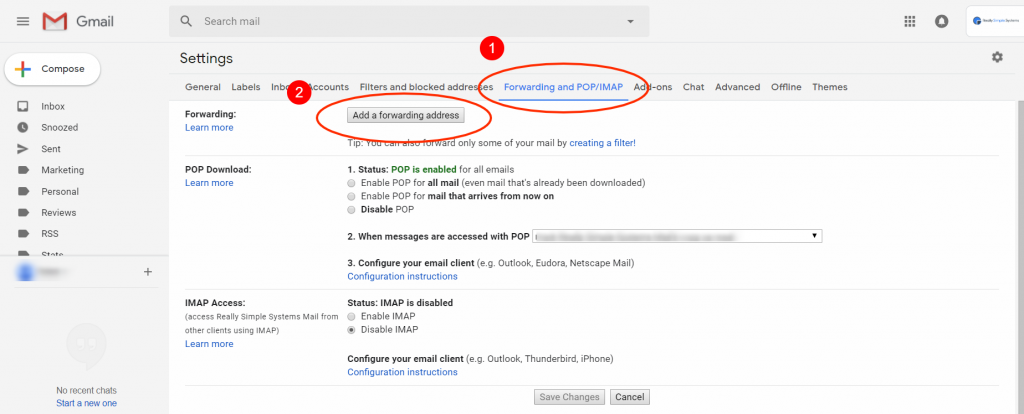Switch to the General settings tab
The image size is (1024, 414).
coord(202,87)
